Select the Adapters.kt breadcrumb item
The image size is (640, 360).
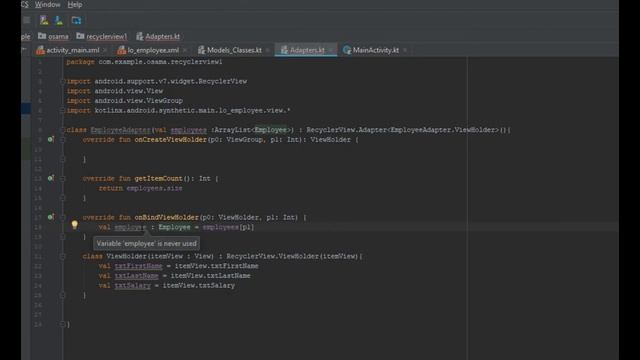[158, 36]
